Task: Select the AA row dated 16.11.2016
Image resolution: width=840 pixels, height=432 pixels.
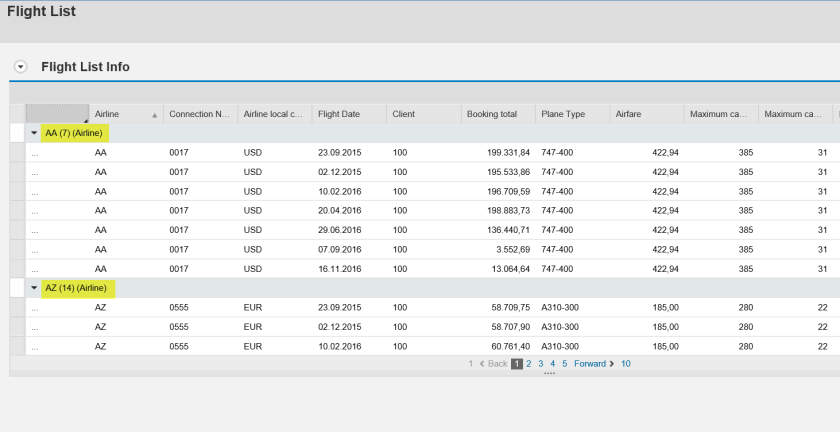Action: 17,269
